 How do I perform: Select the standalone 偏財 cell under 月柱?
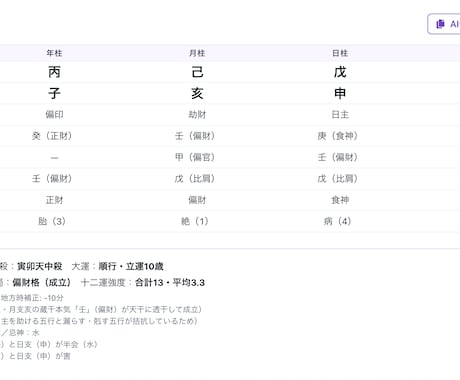[197, 200]
